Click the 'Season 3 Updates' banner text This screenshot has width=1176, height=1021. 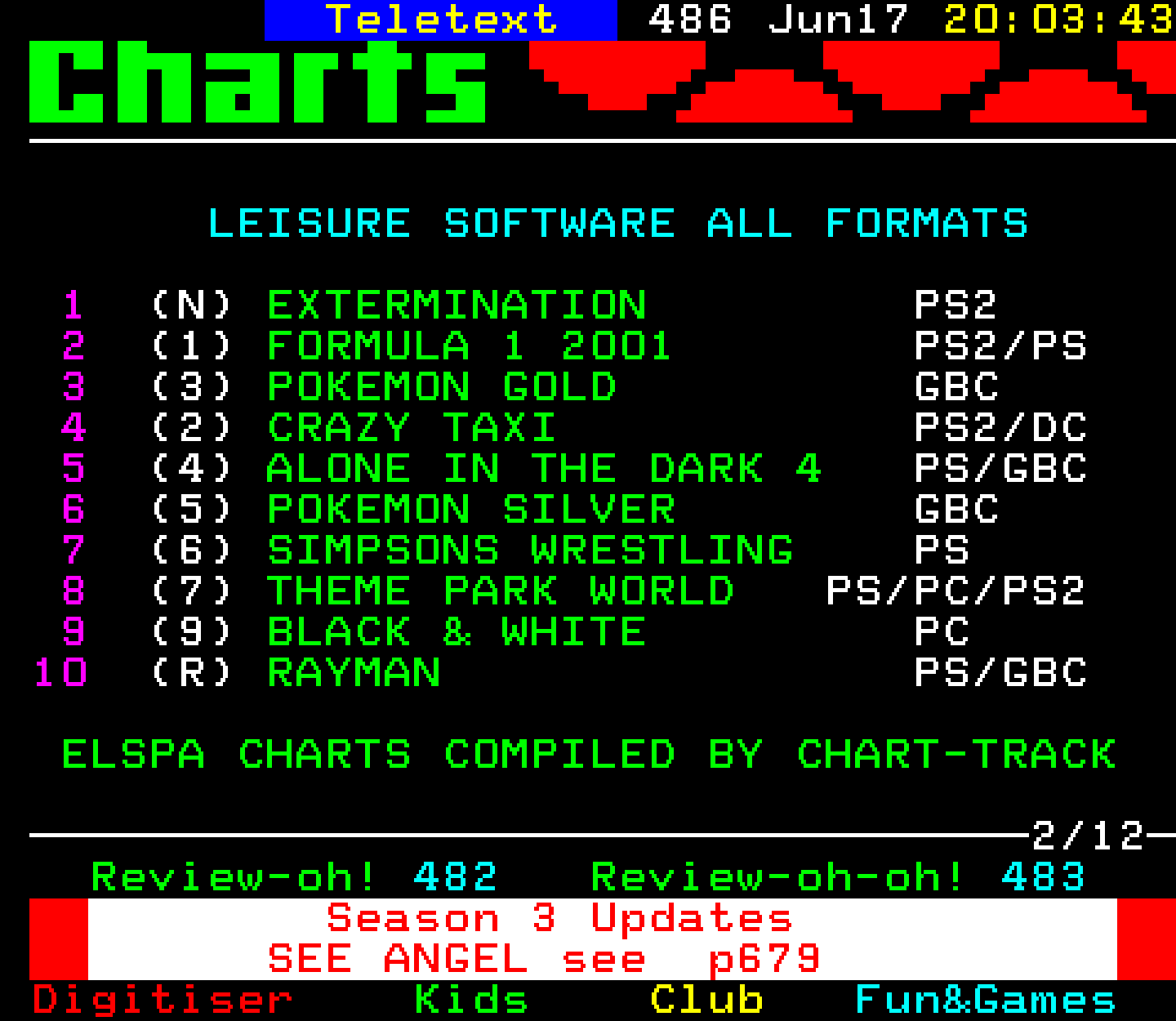tap(559, 918)
